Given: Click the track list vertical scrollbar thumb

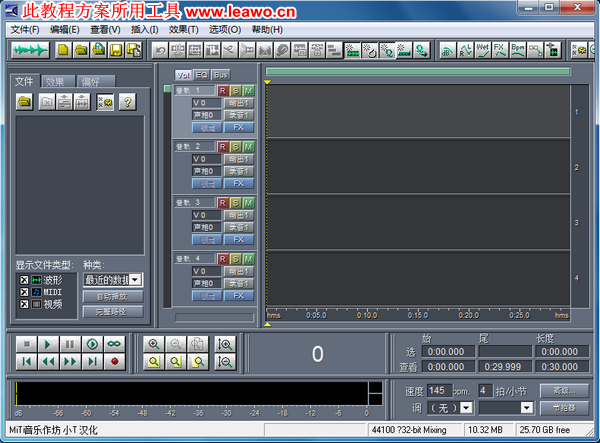Looking at the screenshot, I should tap(167, 89).
